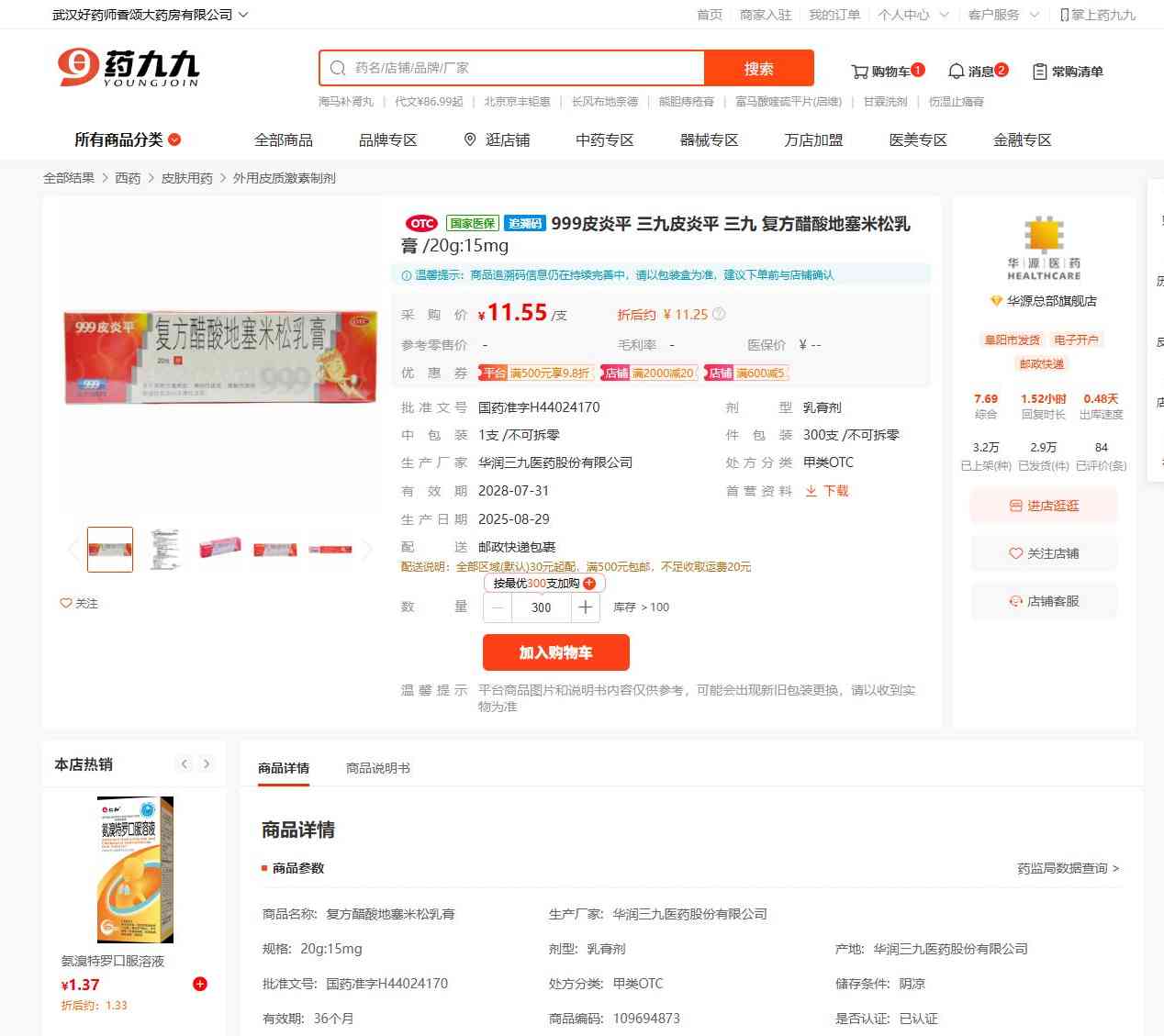The width and height of the screenshot is (1164, 1036).
Task: Select the package insert thumbnail image
Action: 165,549
